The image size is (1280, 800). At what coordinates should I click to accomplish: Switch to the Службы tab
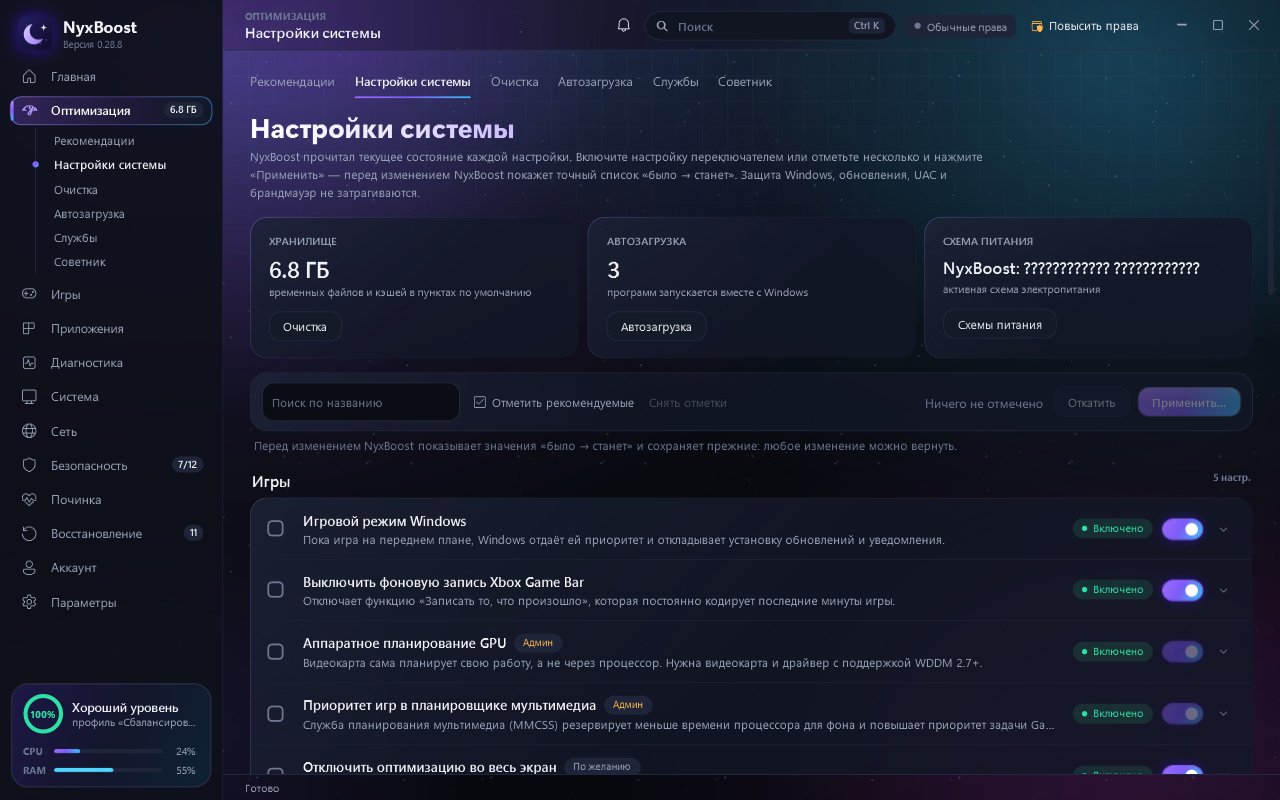[x=676, y=82]
